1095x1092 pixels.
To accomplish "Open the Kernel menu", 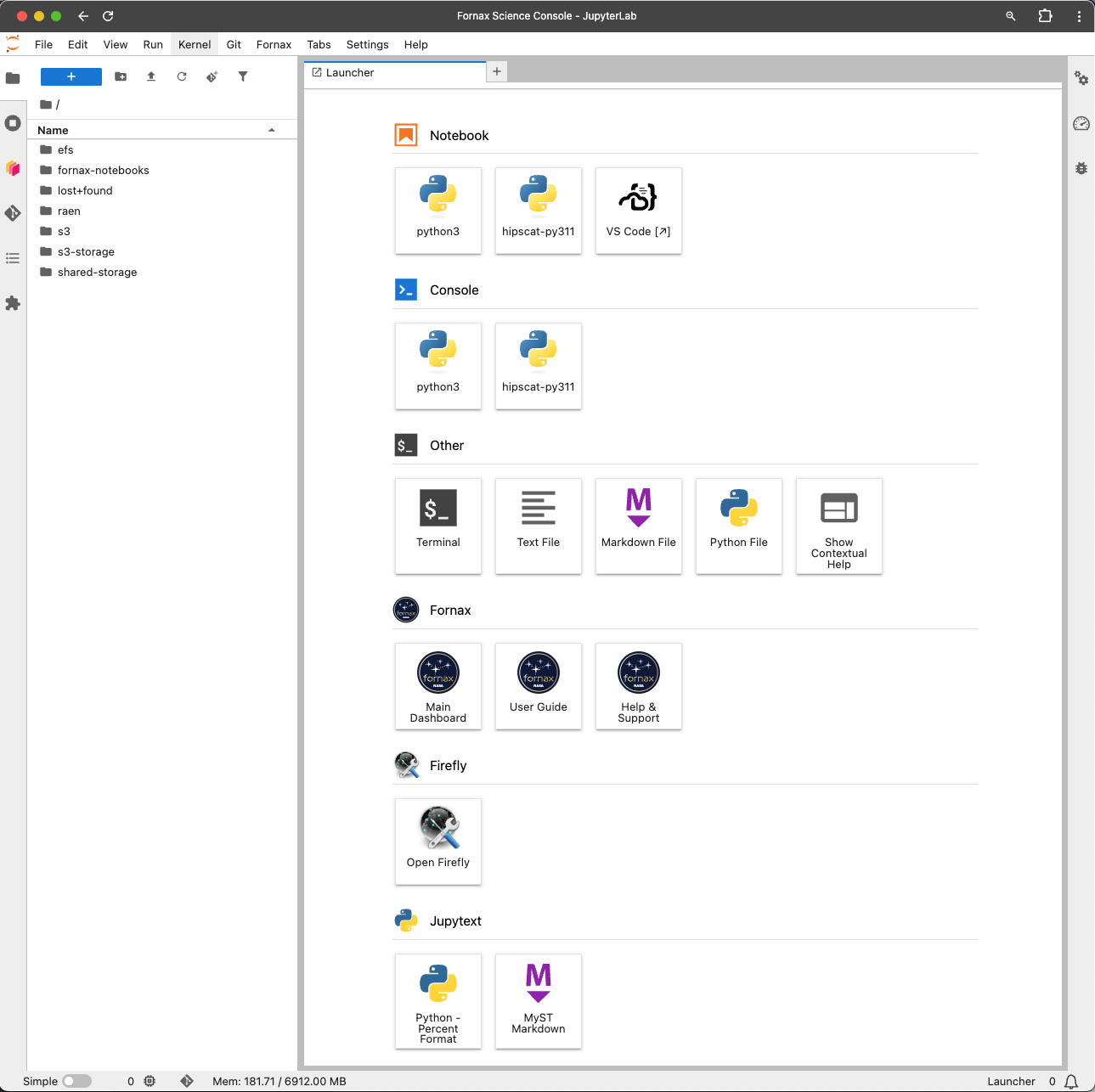I will [194, 44].
